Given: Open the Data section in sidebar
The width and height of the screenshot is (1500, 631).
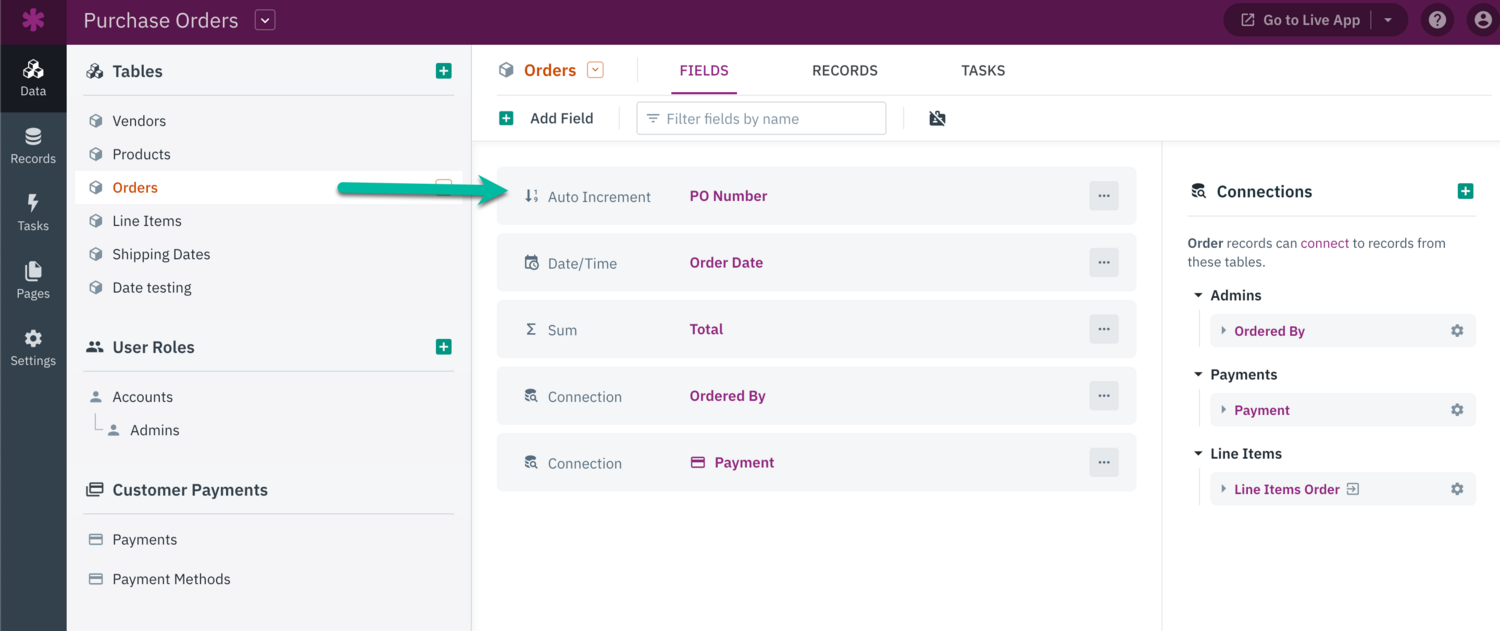Looking at the screenshot, I should click(x=33, y=78).
